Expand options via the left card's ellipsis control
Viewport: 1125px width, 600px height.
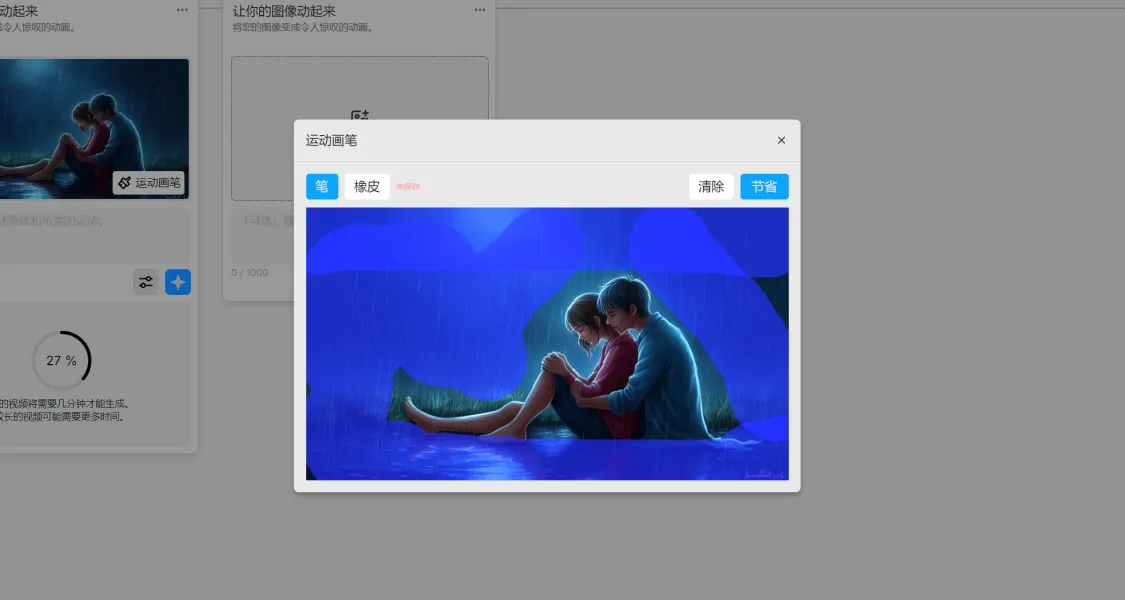pos(182,10)
